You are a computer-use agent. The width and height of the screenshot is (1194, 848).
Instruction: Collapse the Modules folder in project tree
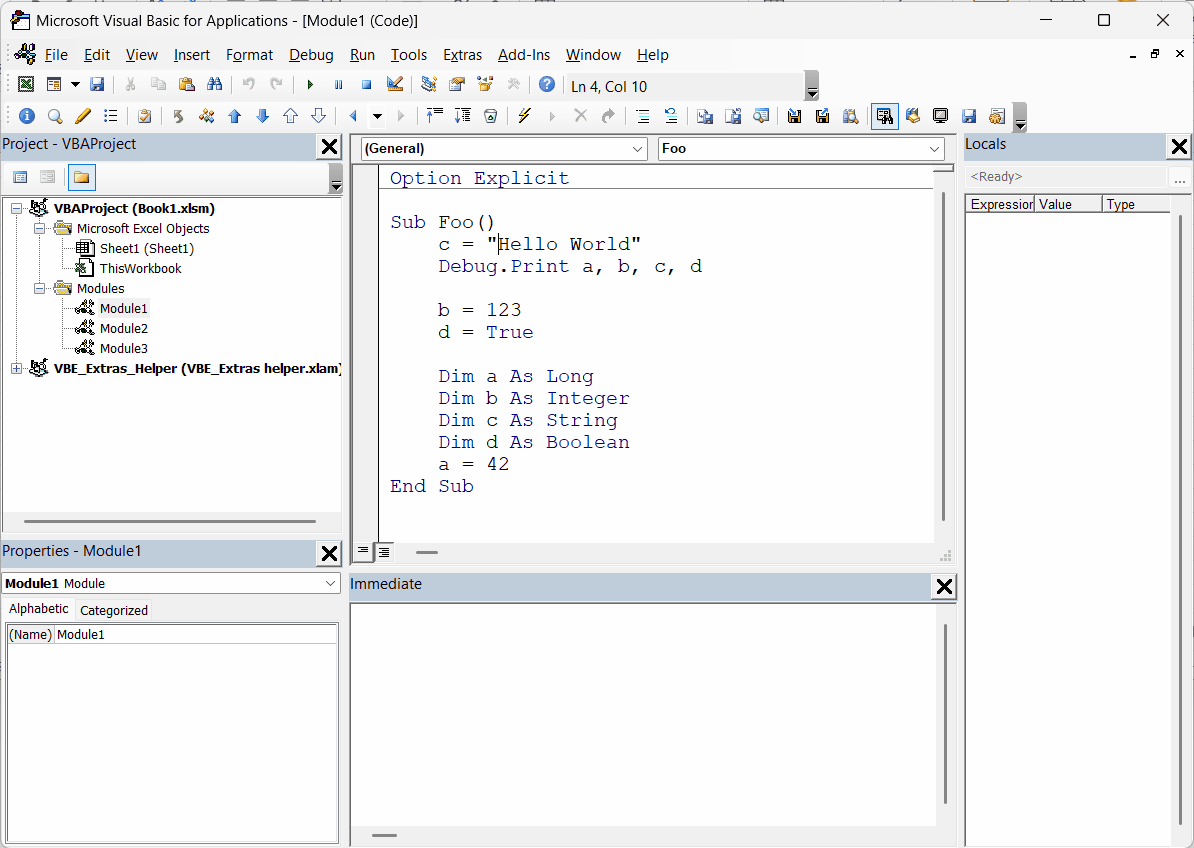point(40,289)
